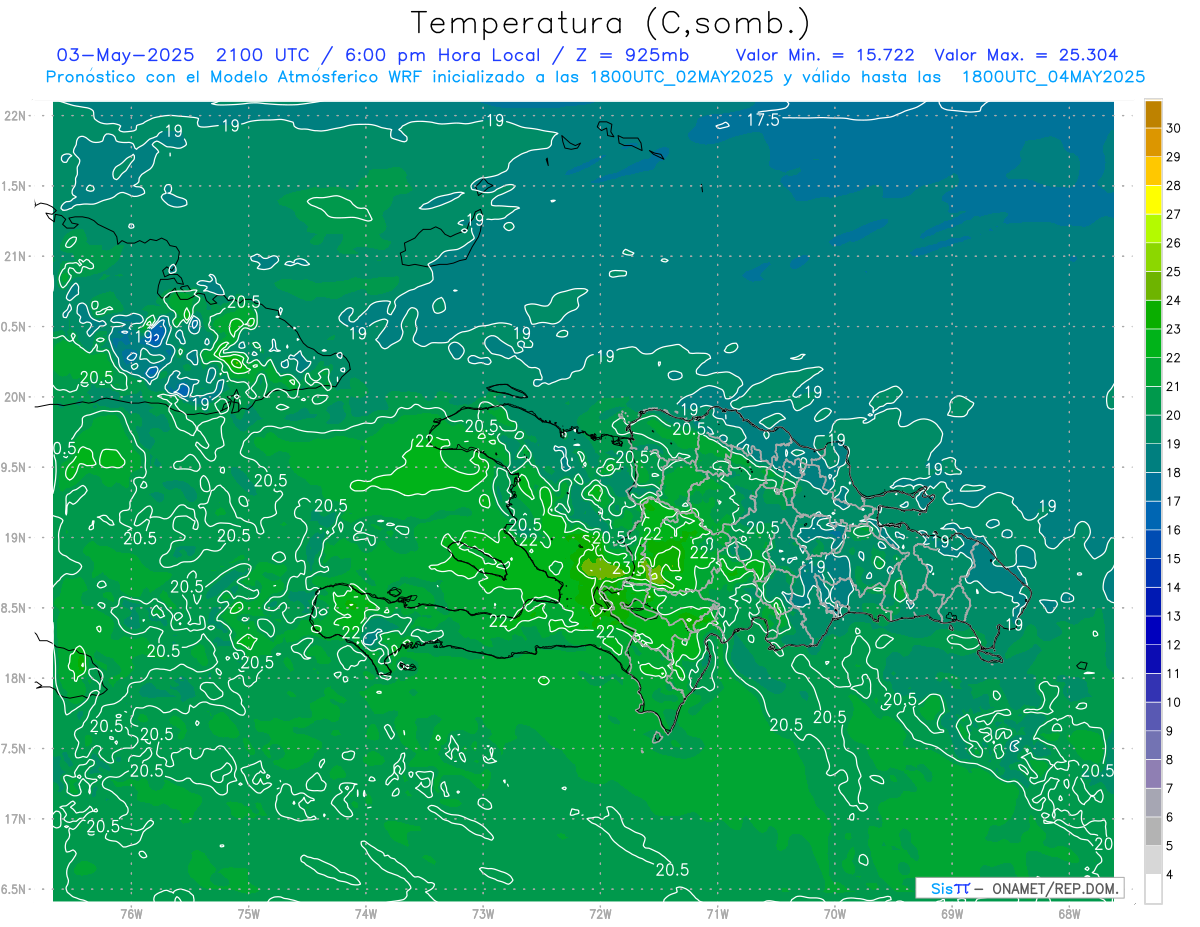Click the "Valor Min. = 15.722" readout
Viewport: 1200px width, 927px height.
point(824,55)
